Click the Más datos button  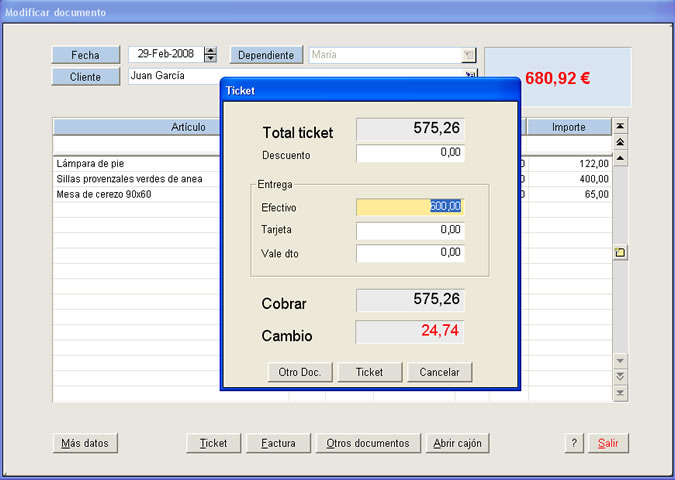[x=85, y=443]
